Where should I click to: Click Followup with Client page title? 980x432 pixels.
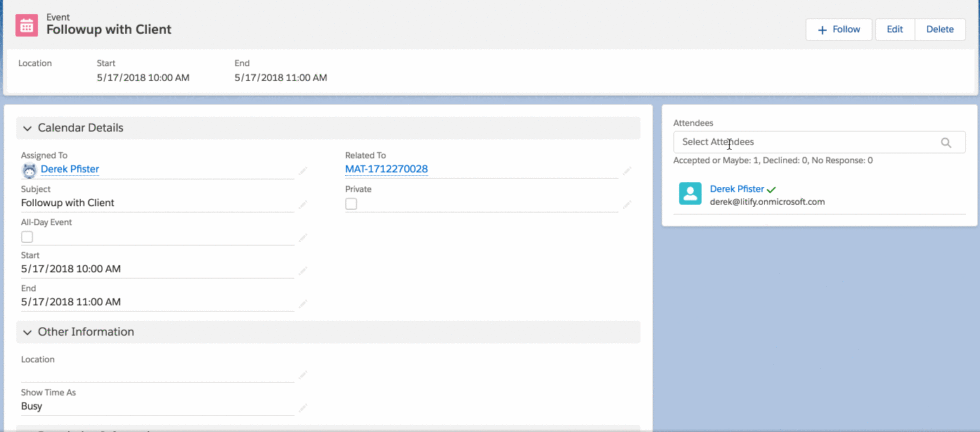click(109, 29)
